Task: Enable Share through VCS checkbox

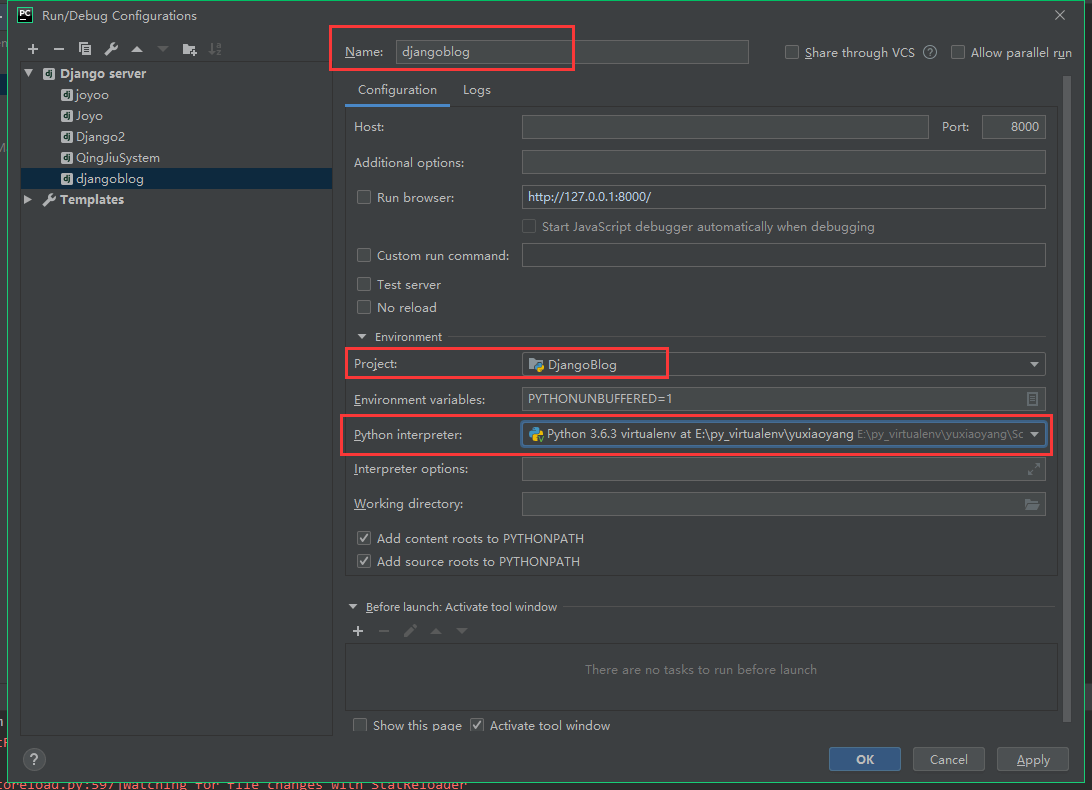Action: [792, 52]
